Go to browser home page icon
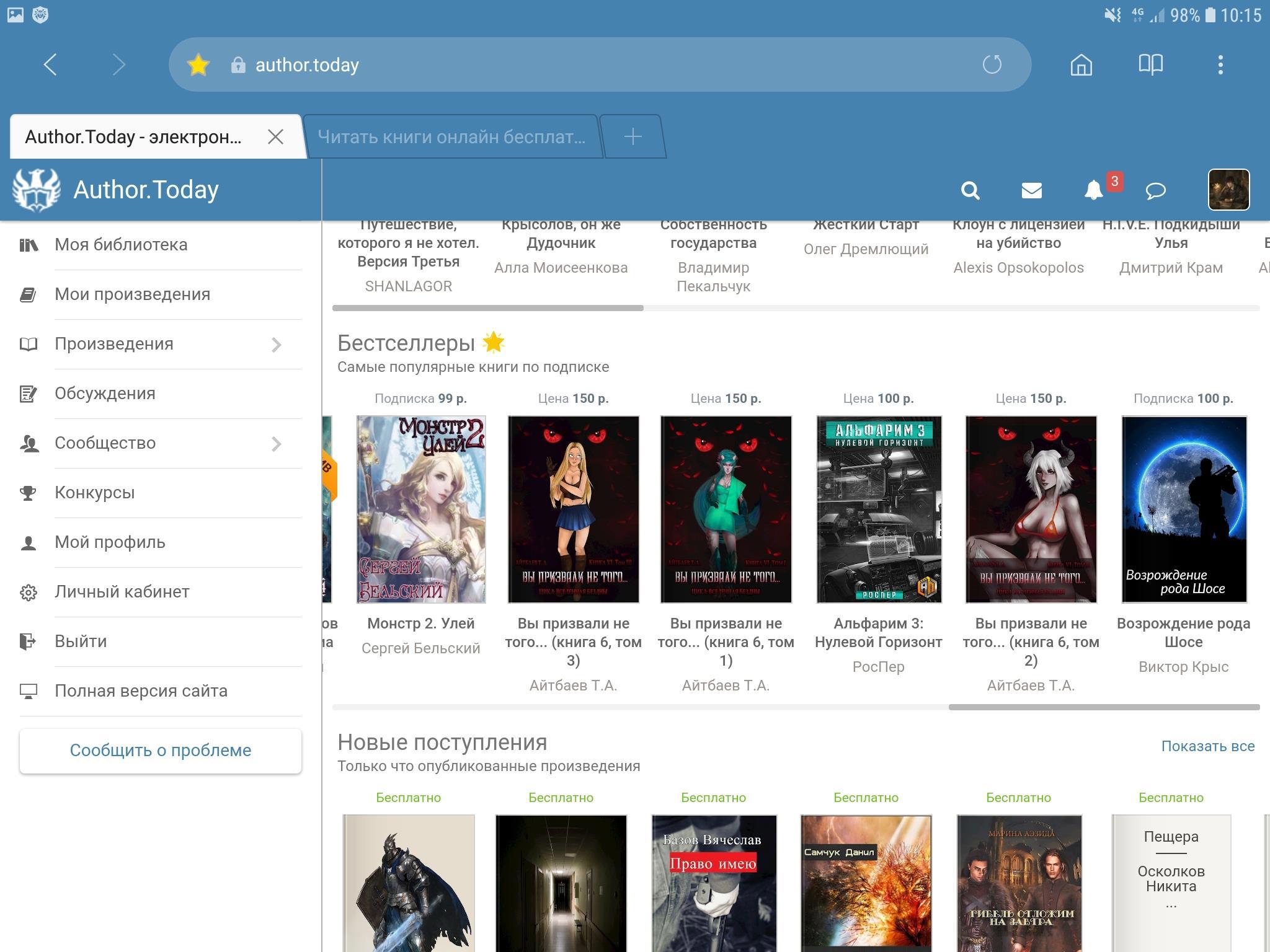Viewport: 1270px width, 952px height. coord(1081,64)
